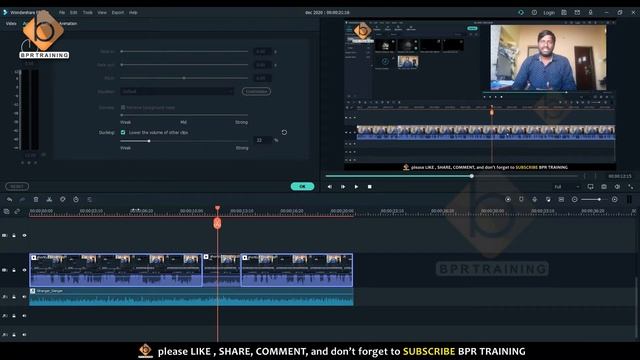The height and width of the screenshot is (360, 640).
Task: Click the Delete trash icon above timeline
Action: 36,200
